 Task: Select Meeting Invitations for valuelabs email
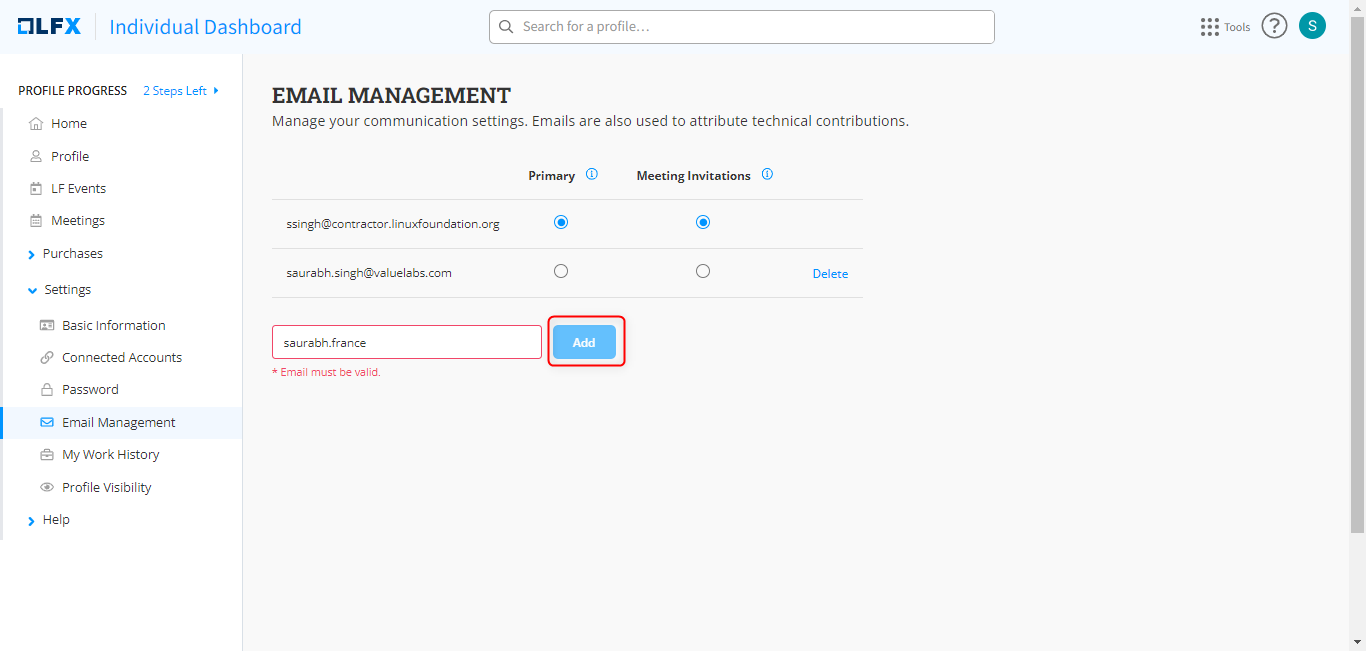click(x=703, y=271)
